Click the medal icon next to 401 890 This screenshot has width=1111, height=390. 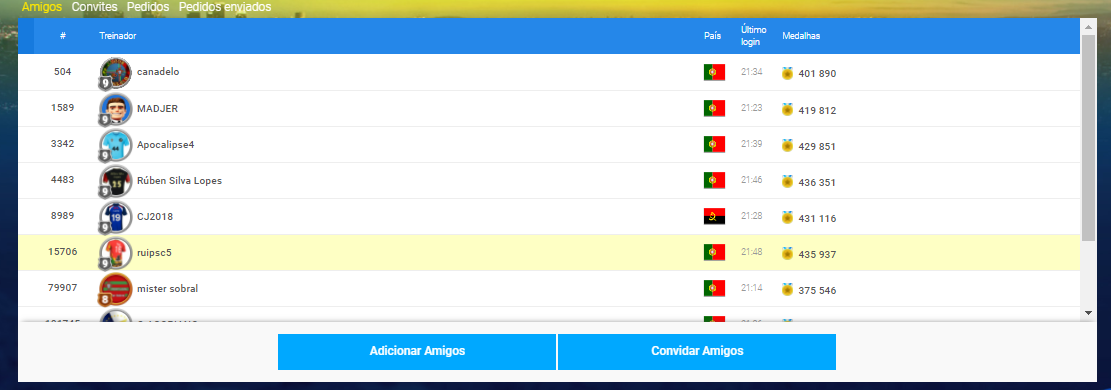click(787, 73)
